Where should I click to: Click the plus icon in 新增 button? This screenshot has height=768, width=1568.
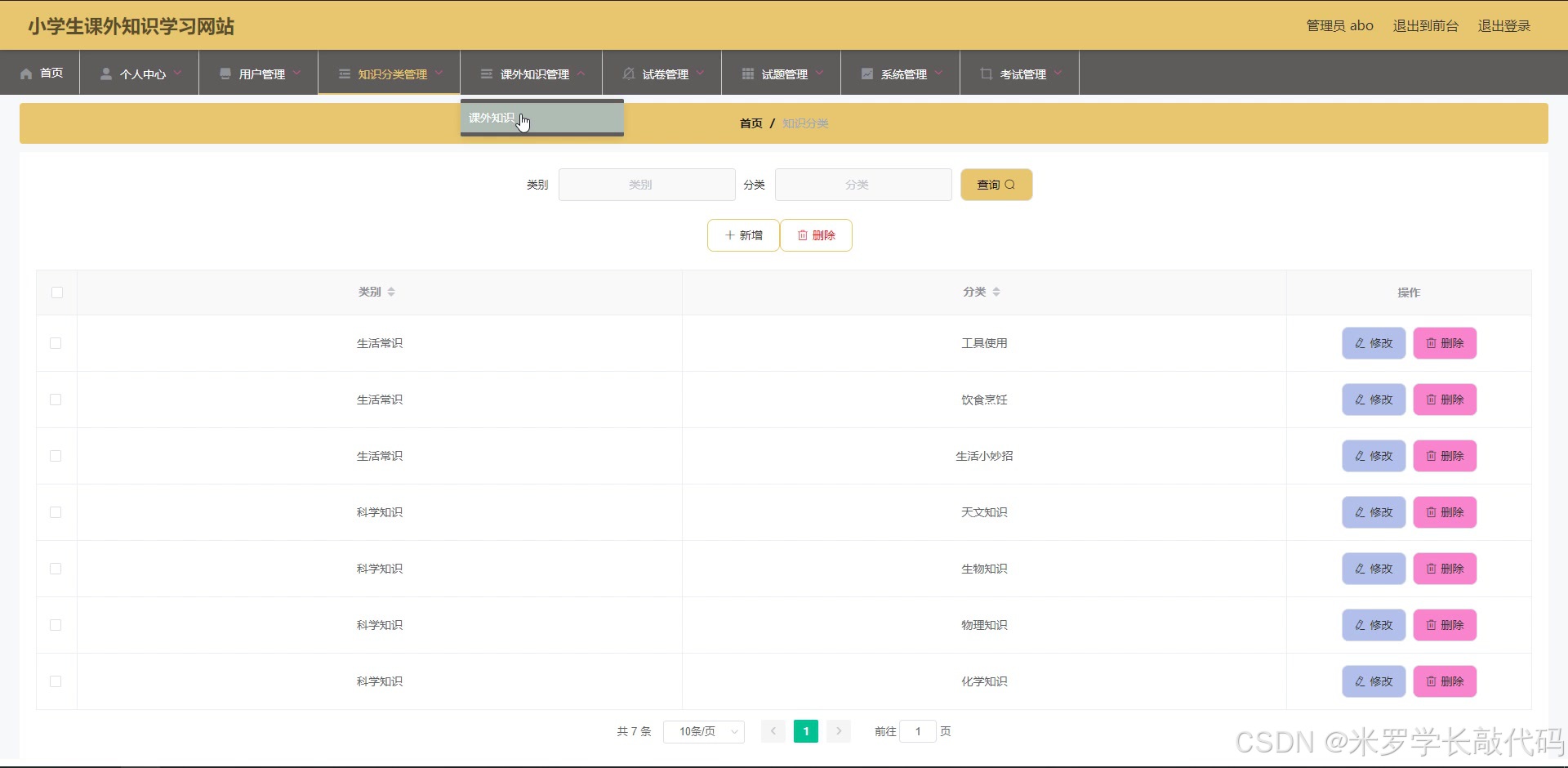730,235
